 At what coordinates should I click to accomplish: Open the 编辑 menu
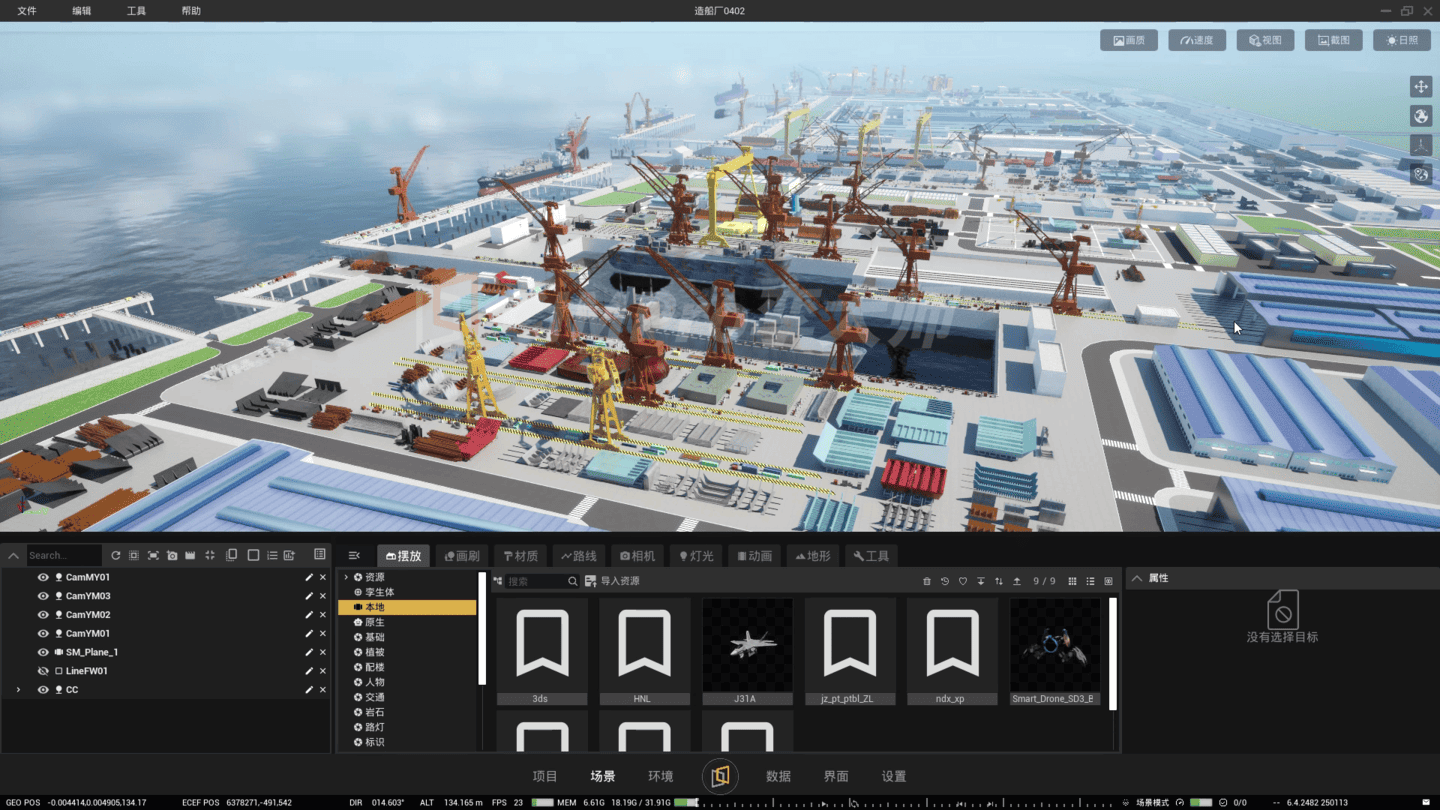(x=82, y=11)
